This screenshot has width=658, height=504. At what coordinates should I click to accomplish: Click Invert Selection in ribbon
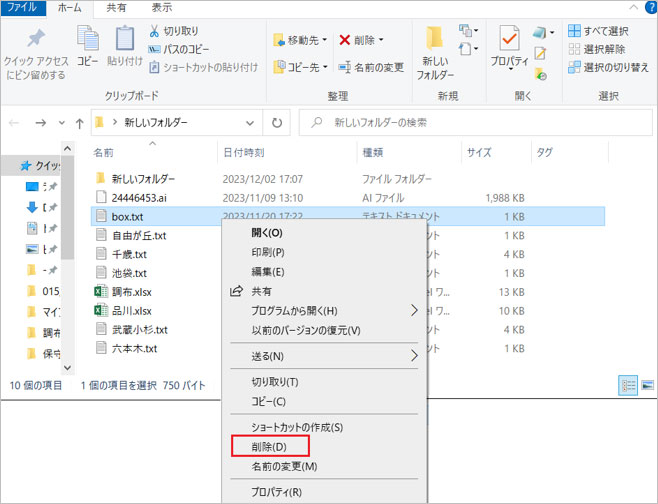coord(608,67)
